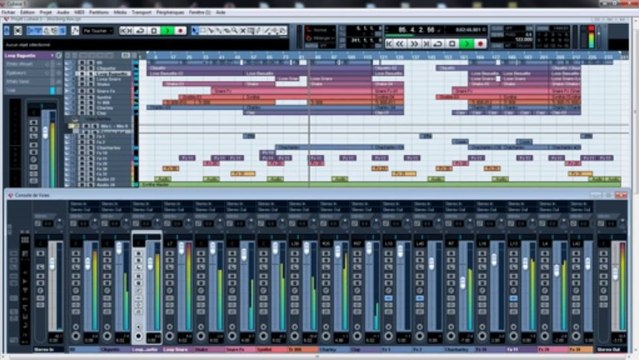Collapse the folder track in track list
The width and height of the screenshot is (639, 360).
coord(74,126)
